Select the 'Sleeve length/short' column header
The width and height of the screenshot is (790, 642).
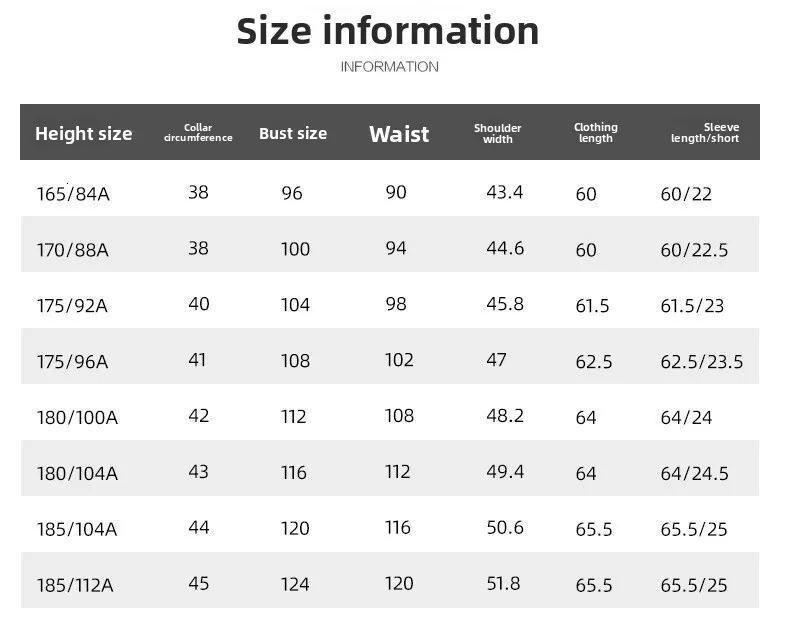tap(705, 133)
